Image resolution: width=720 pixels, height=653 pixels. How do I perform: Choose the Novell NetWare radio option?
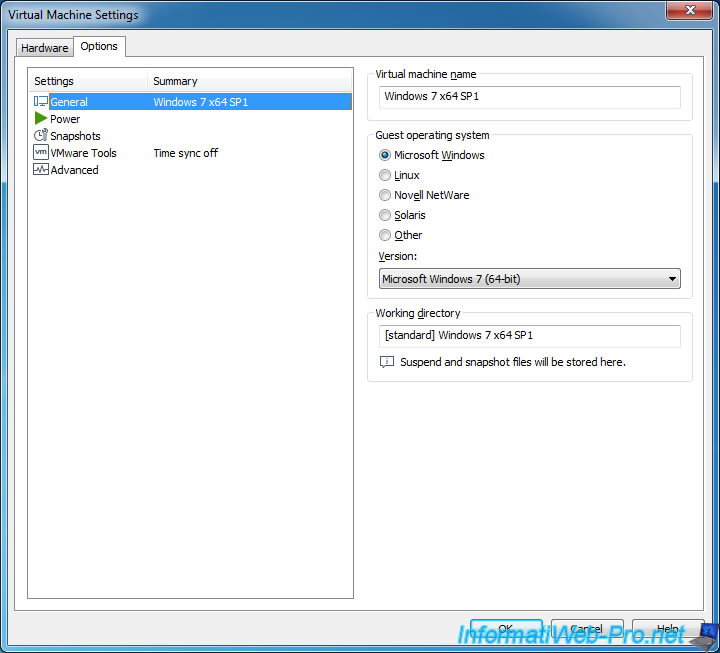[x=385, y=195]
